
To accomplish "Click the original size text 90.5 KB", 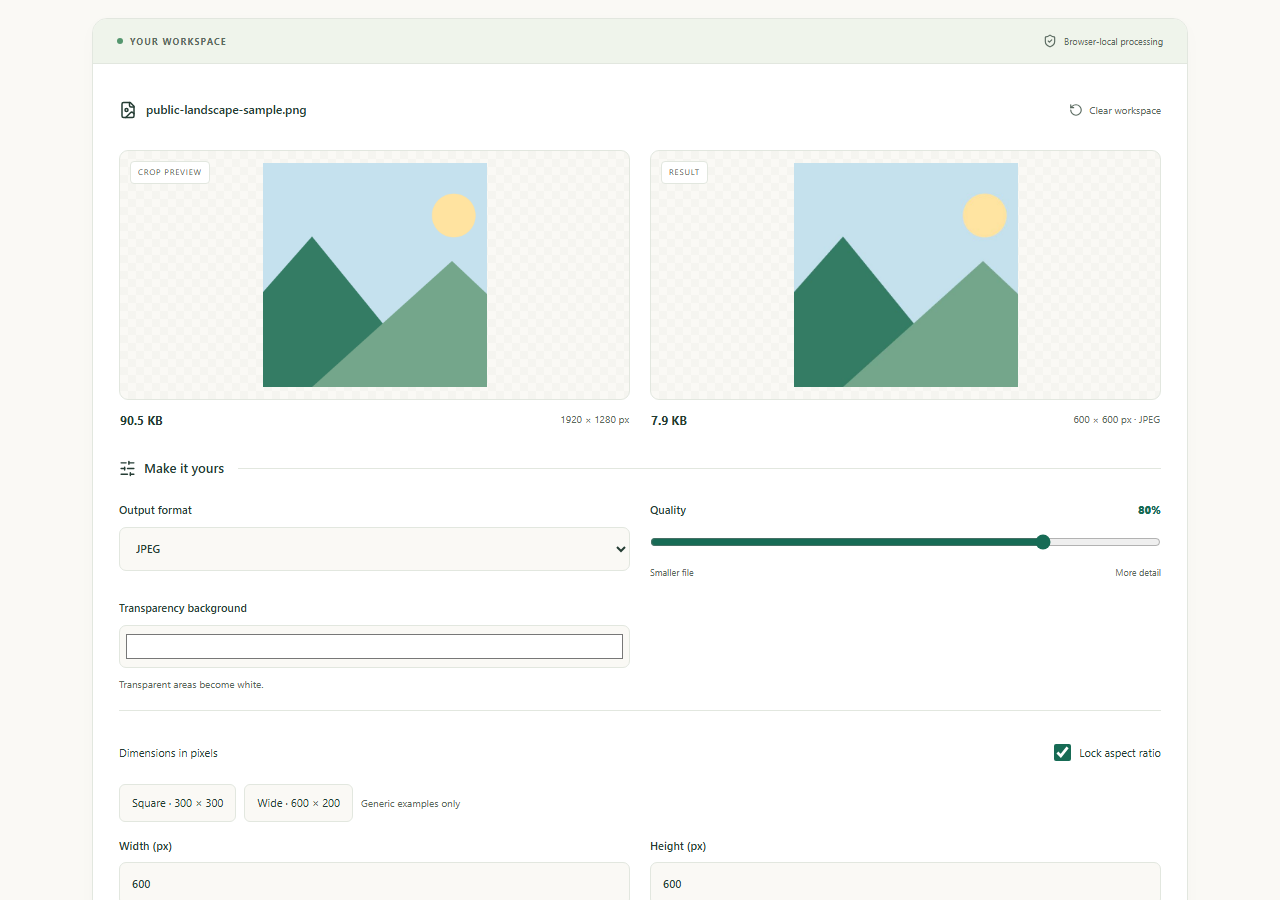I will pos(141,421).
